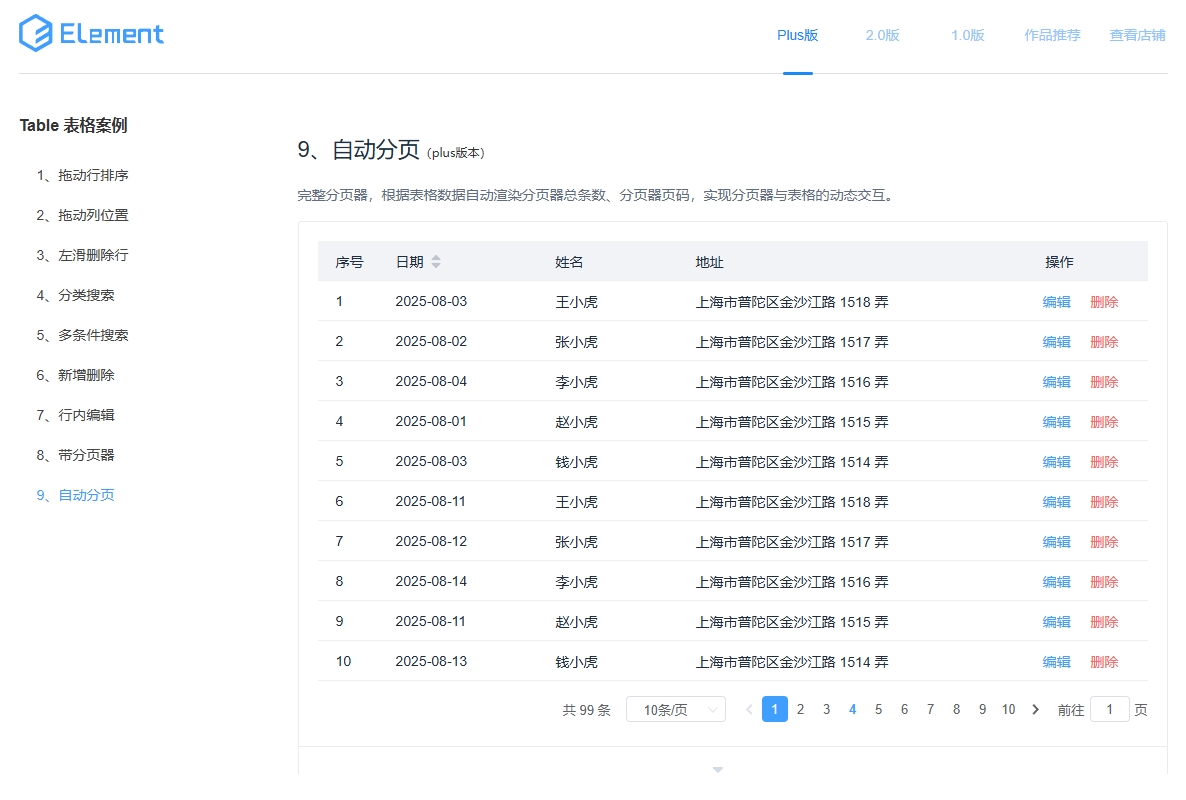This screenshot has height=800, width=1186.
Task: Open the 10条/页 page size dropdown
Action: tap(675, 710)
